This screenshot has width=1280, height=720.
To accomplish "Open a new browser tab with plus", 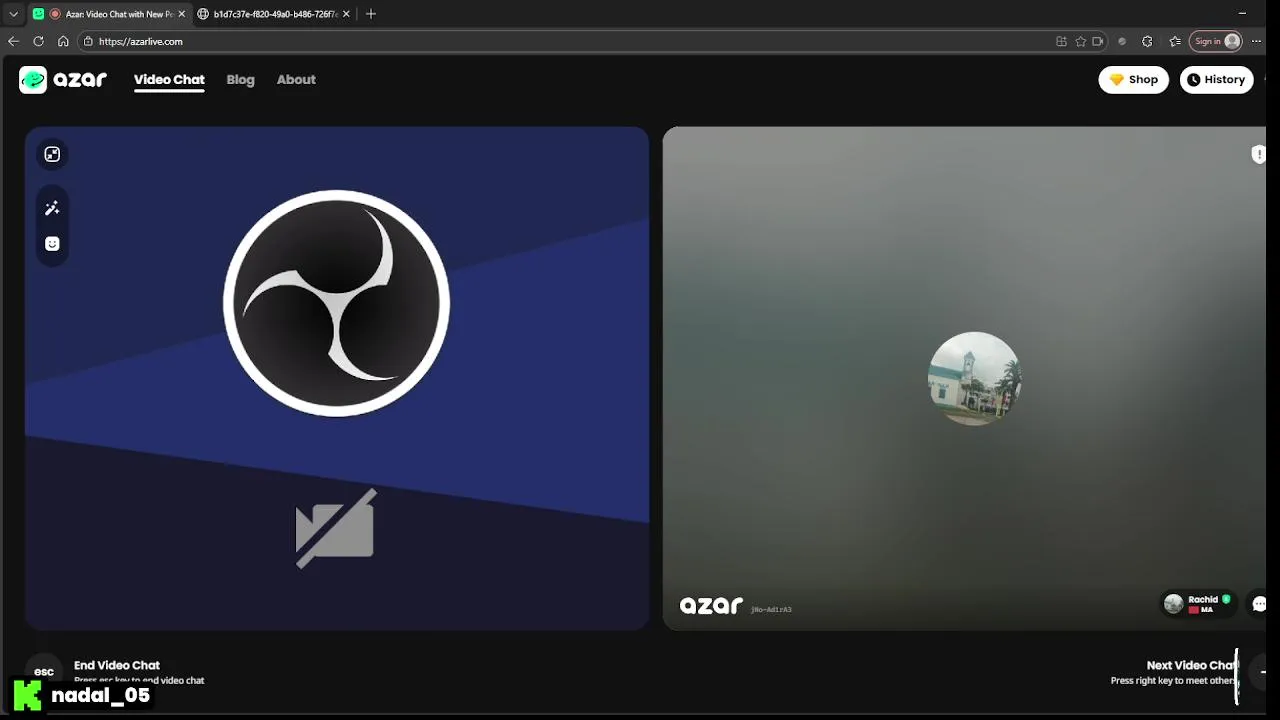I will point(371,14).
